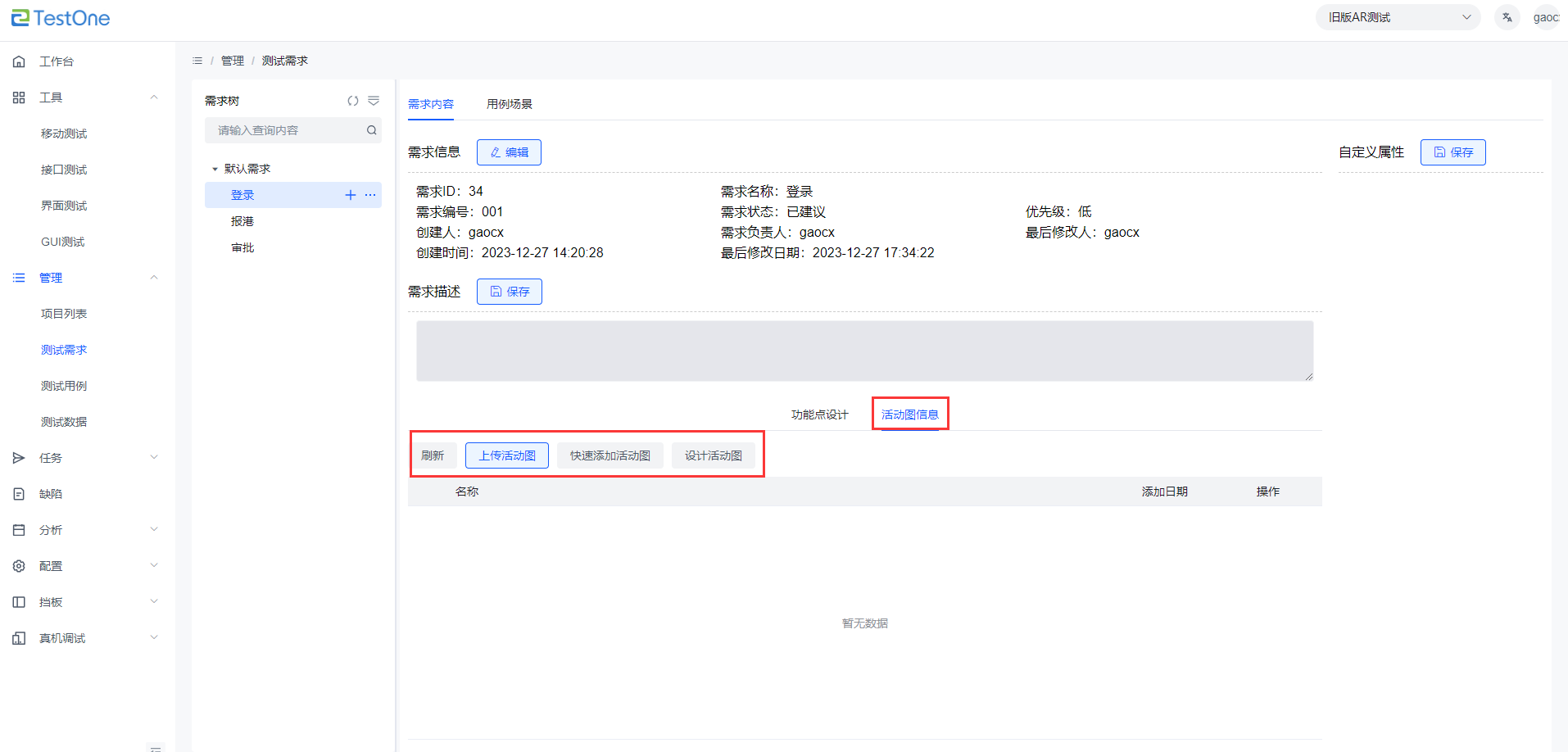Click the 上传活动图 button
The height and width of the screenshot is (752, 1568).
coord(506,455)
